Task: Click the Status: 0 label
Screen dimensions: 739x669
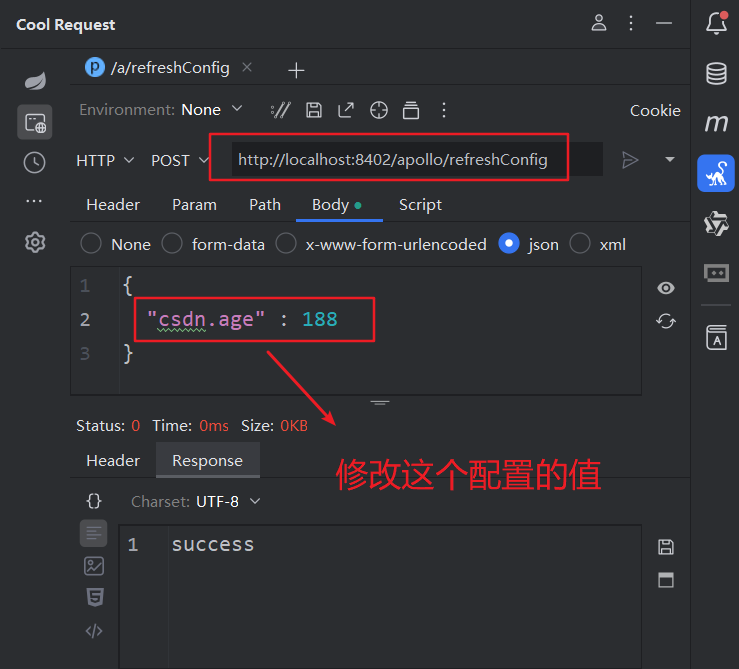Action: 108,426
